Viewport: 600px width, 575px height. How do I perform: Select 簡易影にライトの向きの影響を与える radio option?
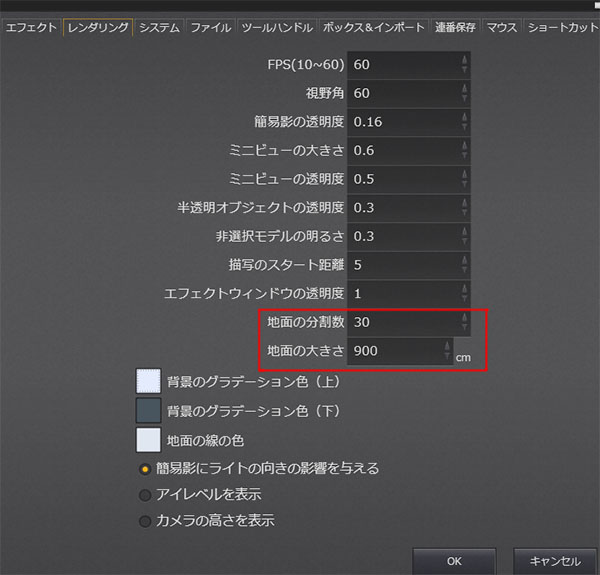(x=145, y=468)
